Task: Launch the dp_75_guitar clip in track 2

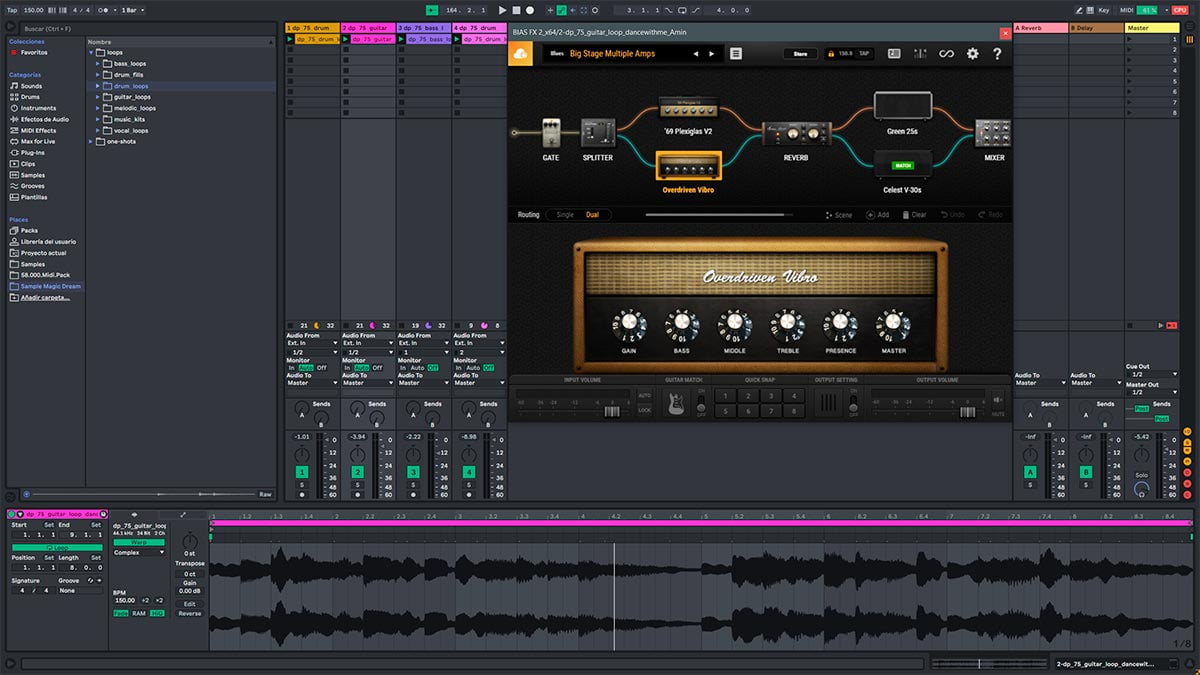Action: pyautogui.click(x=346, y=39)
